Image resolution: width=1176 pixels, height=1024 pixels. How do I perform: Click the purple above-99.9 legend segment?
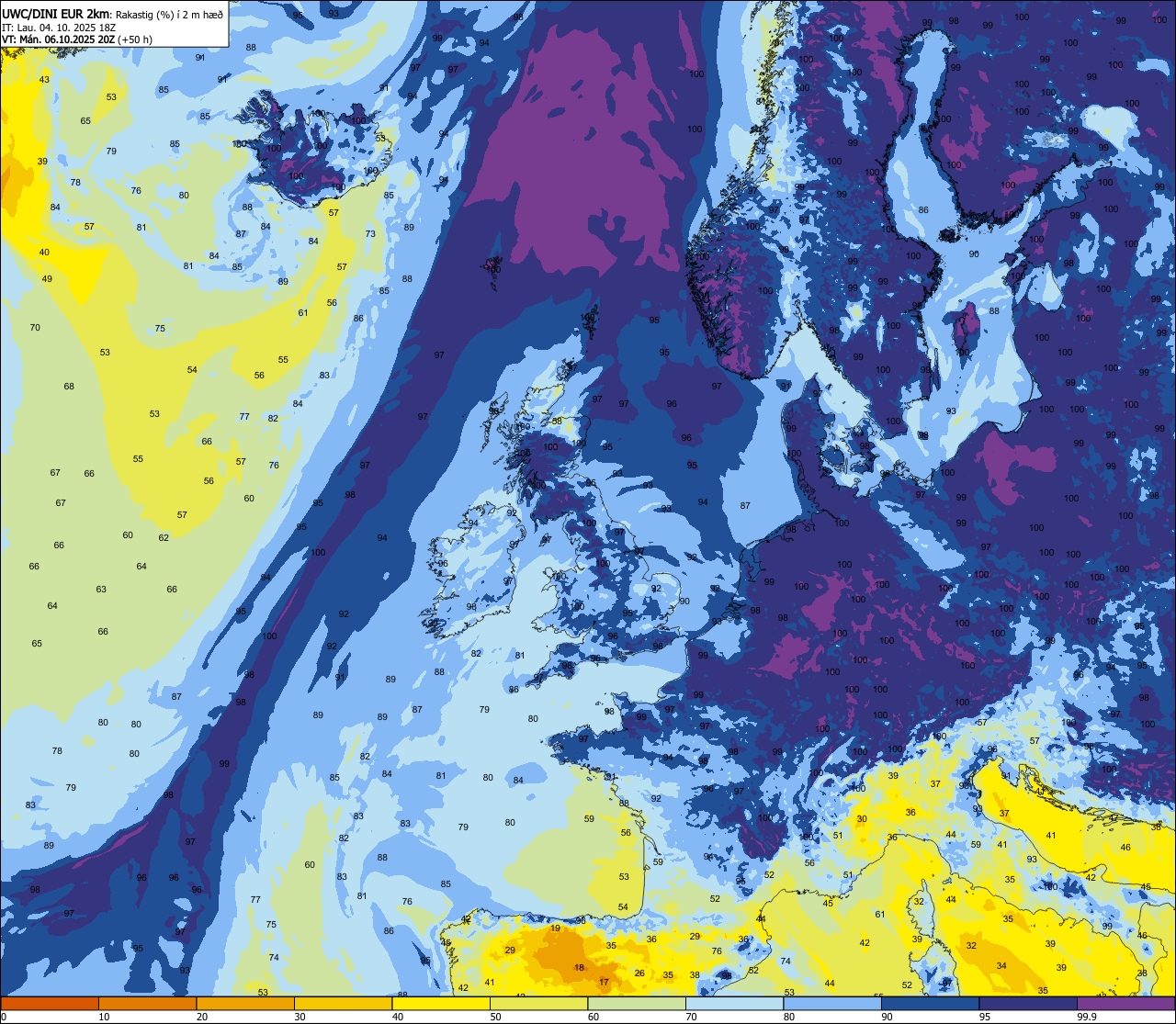click(x=1125, y=1003)
